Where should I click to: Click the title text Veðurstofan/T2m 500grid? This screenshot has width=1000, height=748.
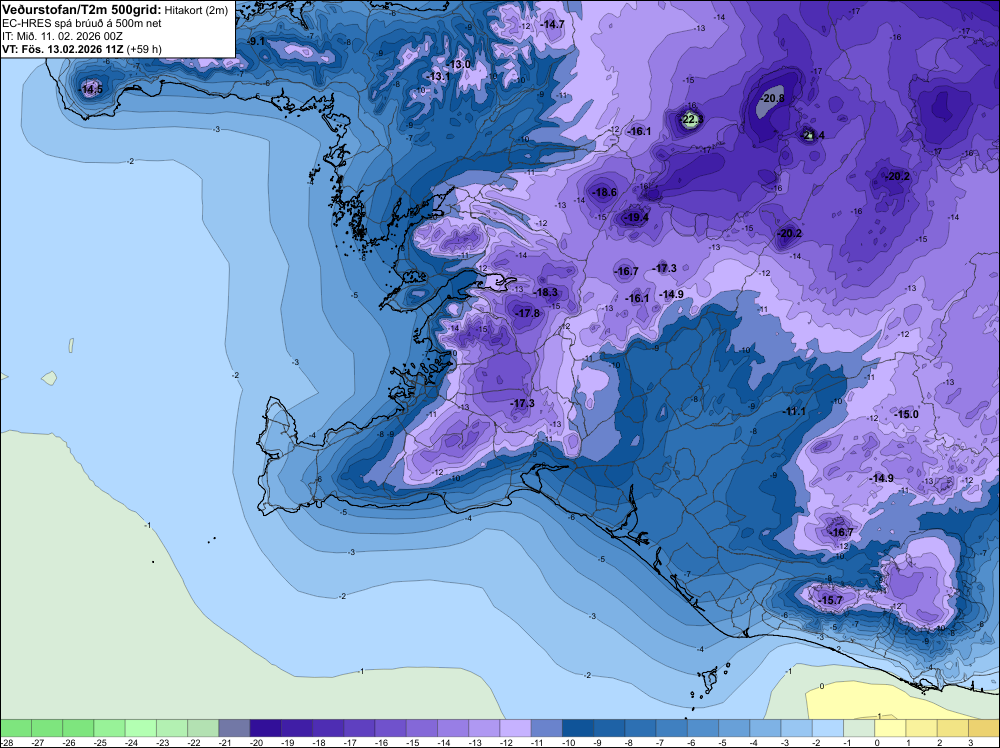[81, 10]
